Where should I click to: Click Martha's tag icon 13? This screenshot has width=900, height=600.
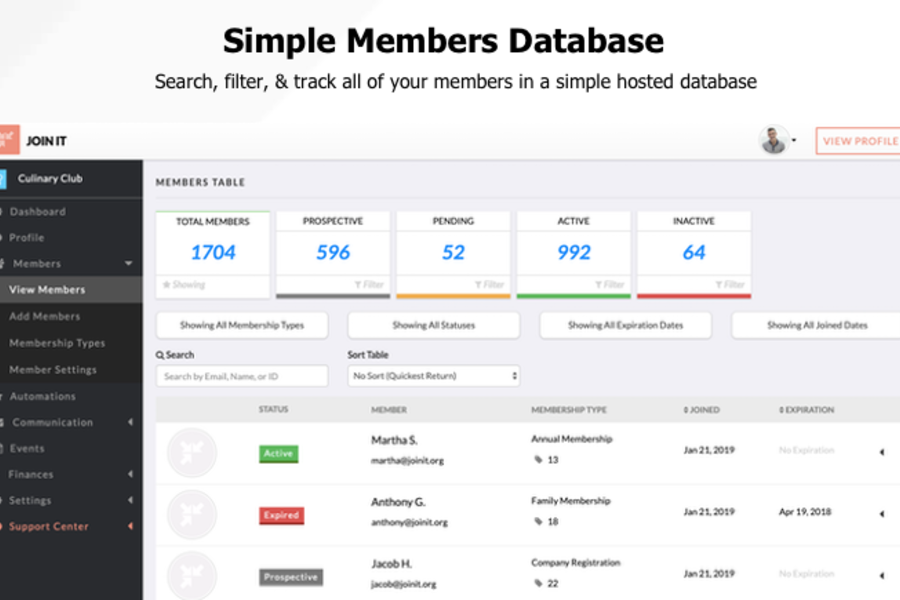pyautogui.click(x=538, y=459)
